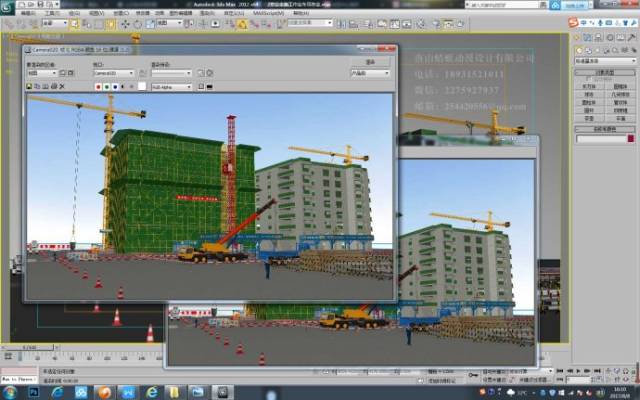The width and height of the screenshot is (640, 400).
Task: Click the Save Image icon in render window
Action: [x=29, y=87]
